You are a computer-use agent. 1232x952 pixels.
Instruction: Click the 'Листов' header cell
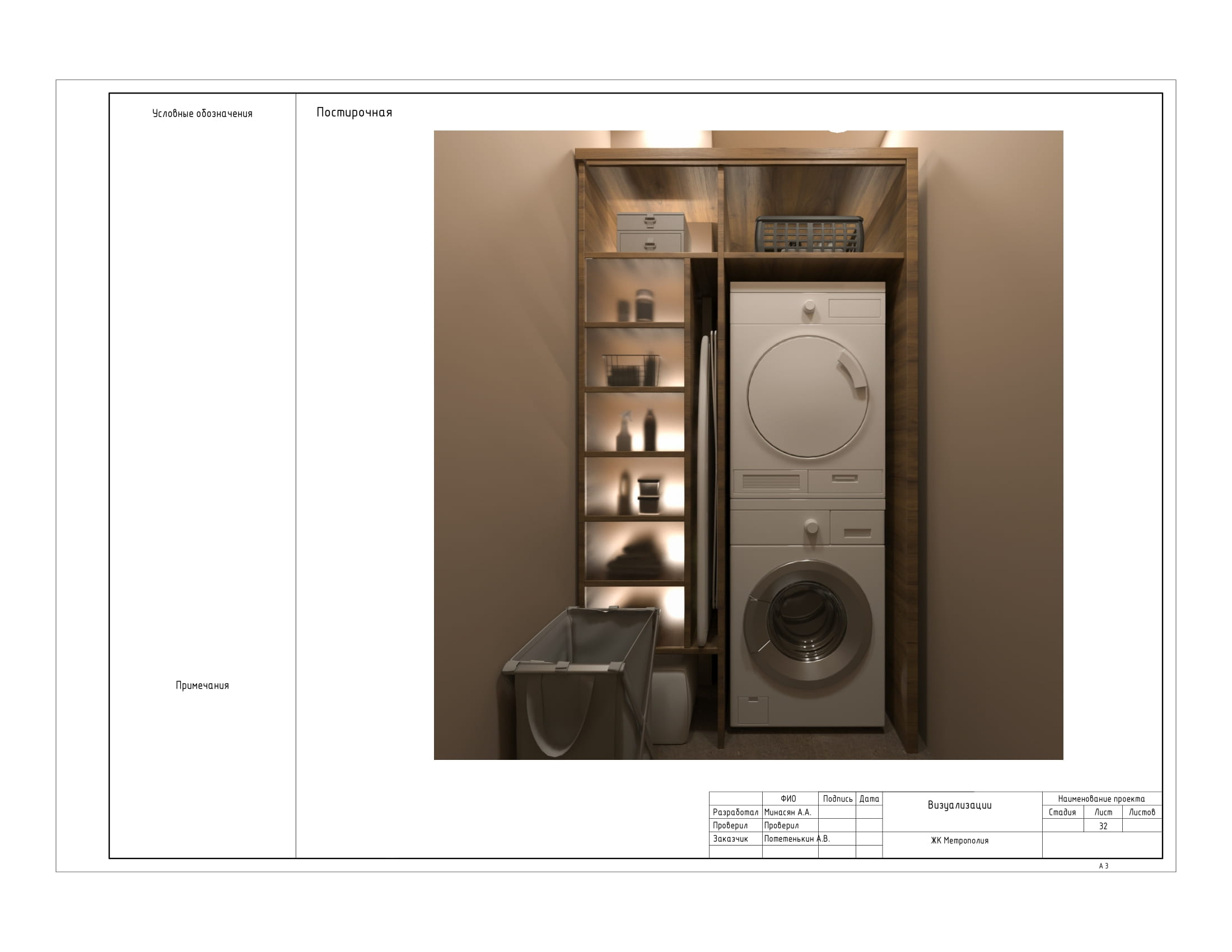point(1142,812)
